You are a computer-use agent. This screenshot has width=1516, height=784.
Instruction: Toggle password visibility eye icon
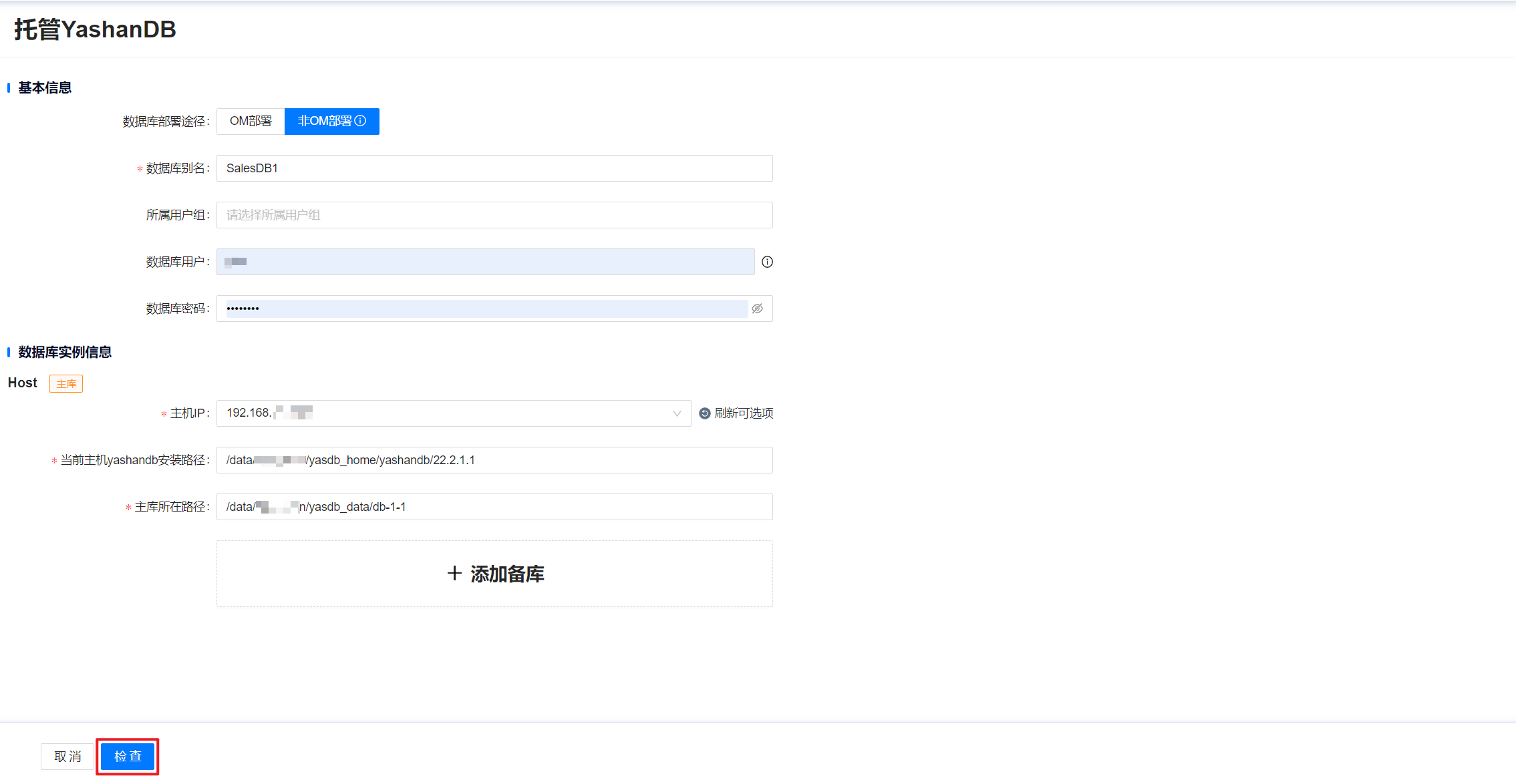[757, 309]
